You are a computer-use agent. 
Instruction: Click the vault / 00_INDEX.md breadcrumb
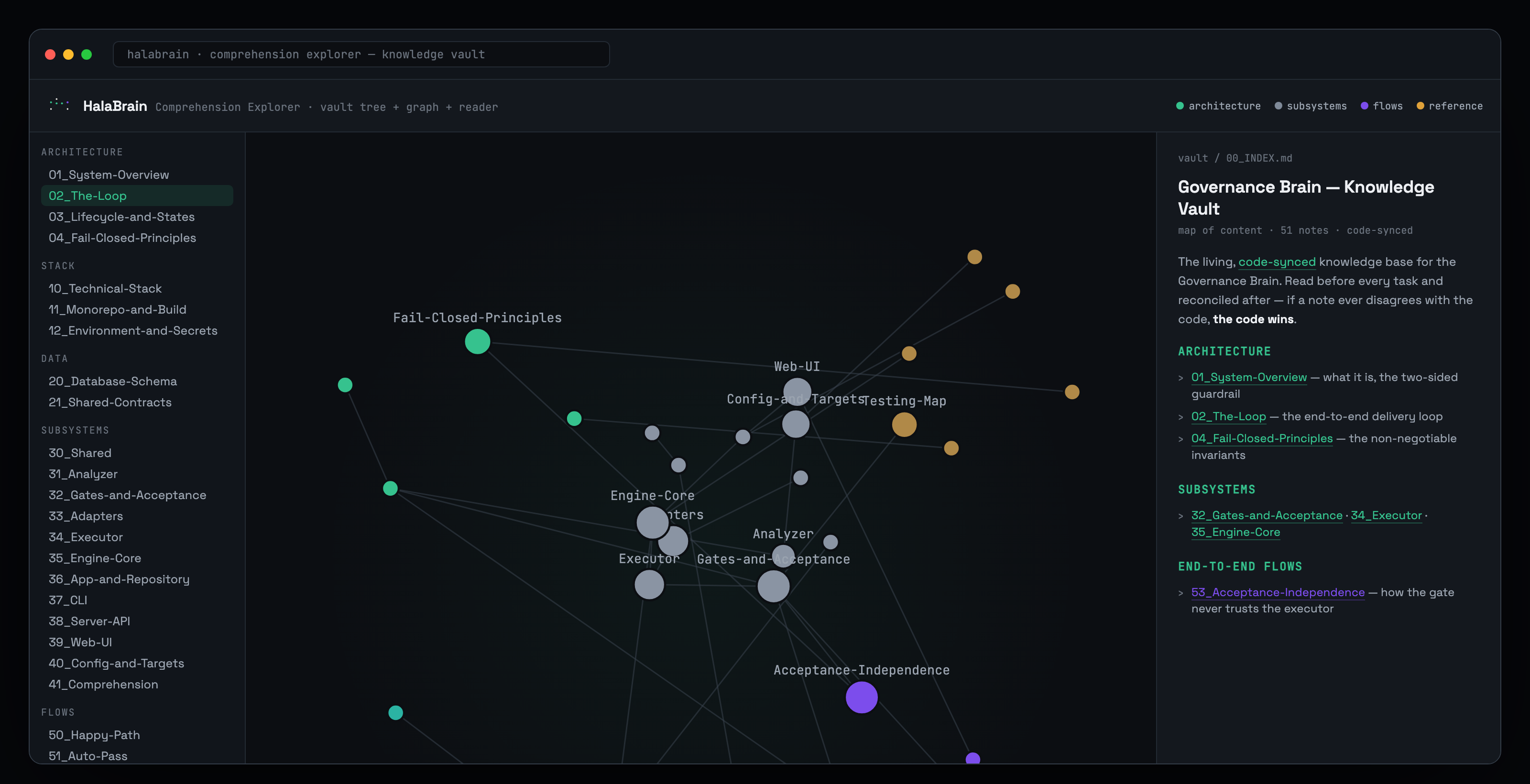point(1235,158)
